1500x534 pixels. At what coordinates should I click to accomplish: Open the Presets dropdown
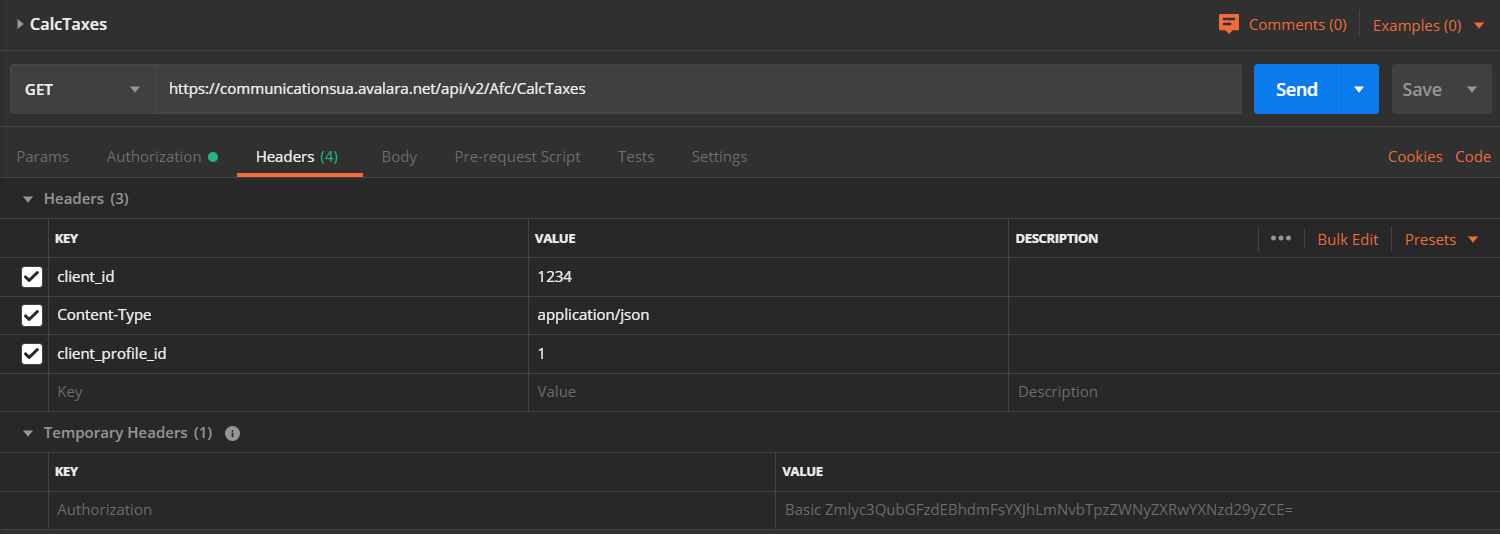click(x=1440, y=239)
